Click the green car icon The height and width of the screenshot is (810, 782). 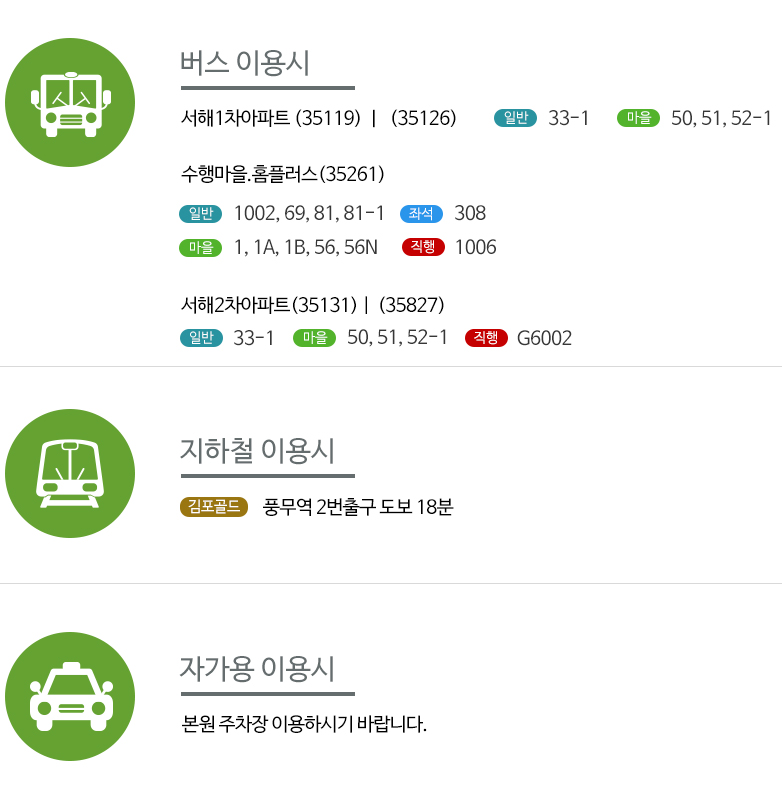[70, 696]
